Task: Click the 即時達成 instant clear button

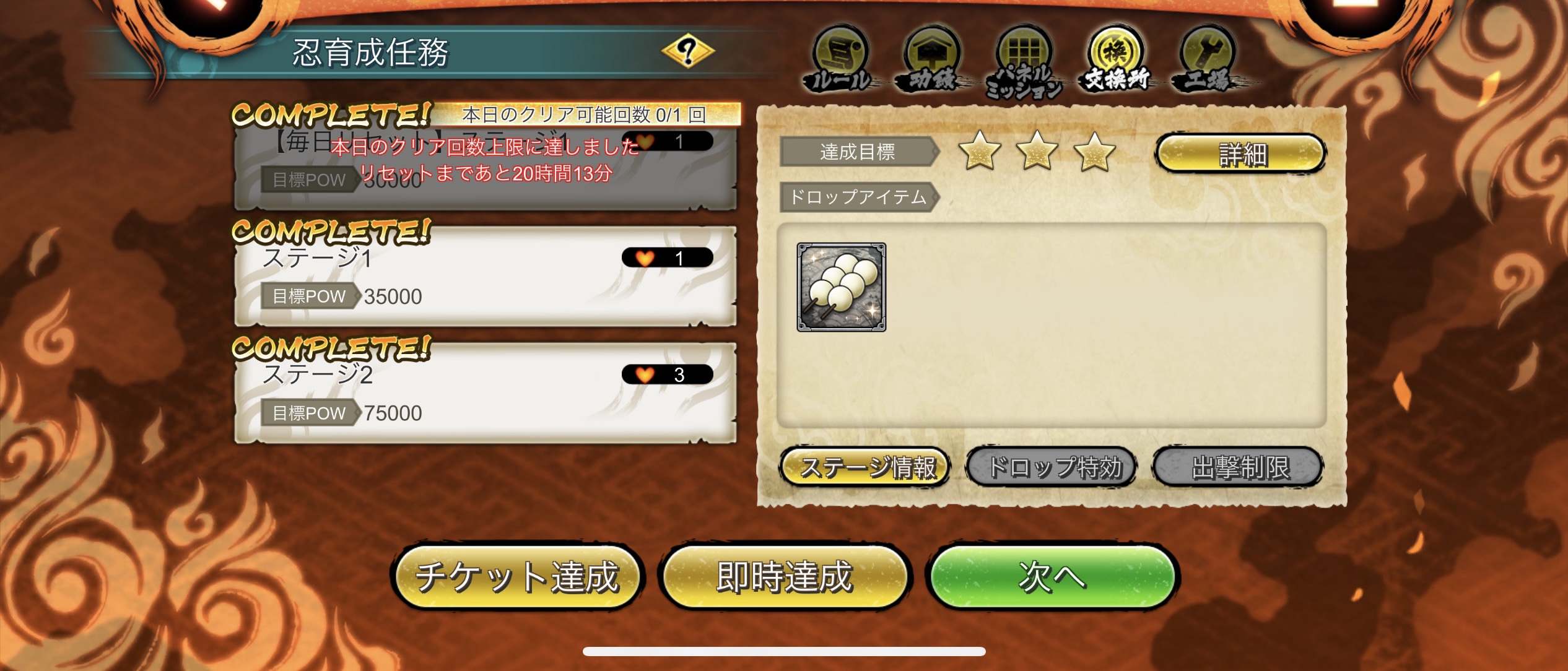Action: tap(785, 577)
